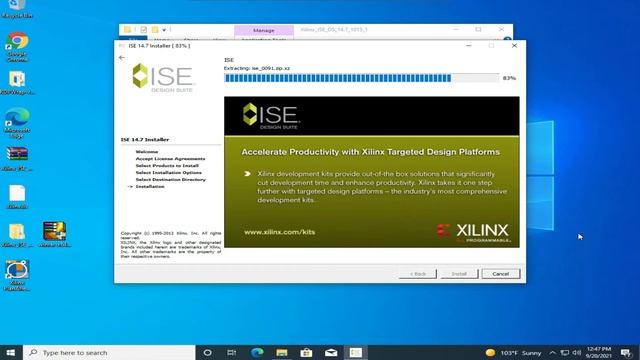
Task: Click the "Welcome" step in installer list
Action: 147,151
